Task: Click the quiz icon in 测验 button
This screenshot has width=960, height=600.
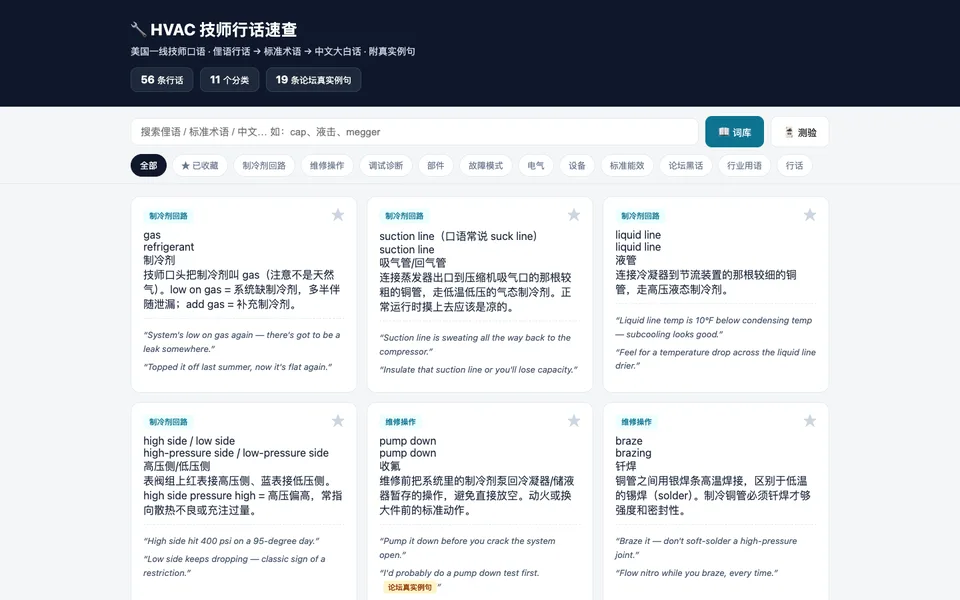Action: tap(789, 132)
